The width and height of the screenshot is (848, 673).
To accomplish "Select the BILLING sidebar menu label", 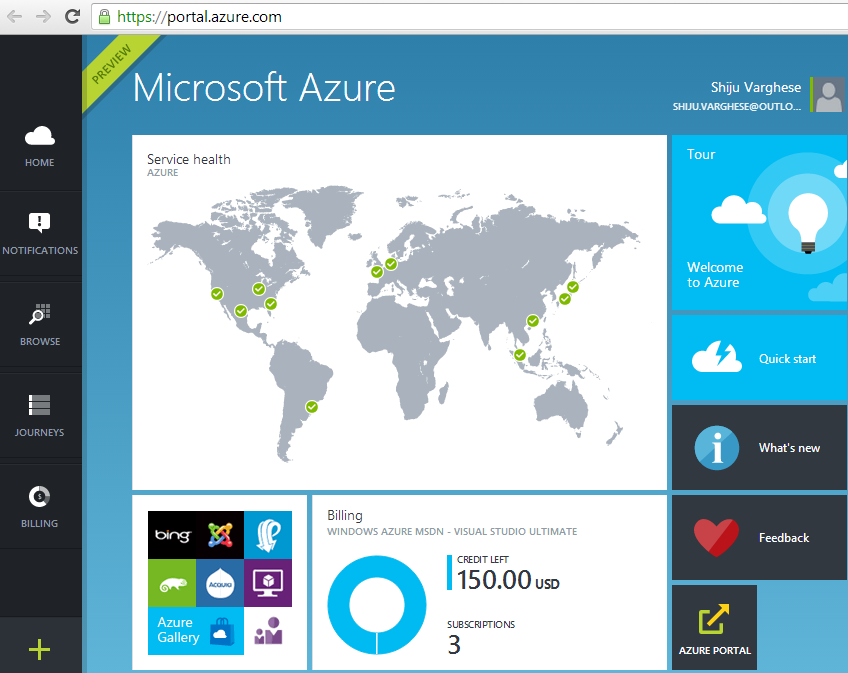I will [39, 523].
